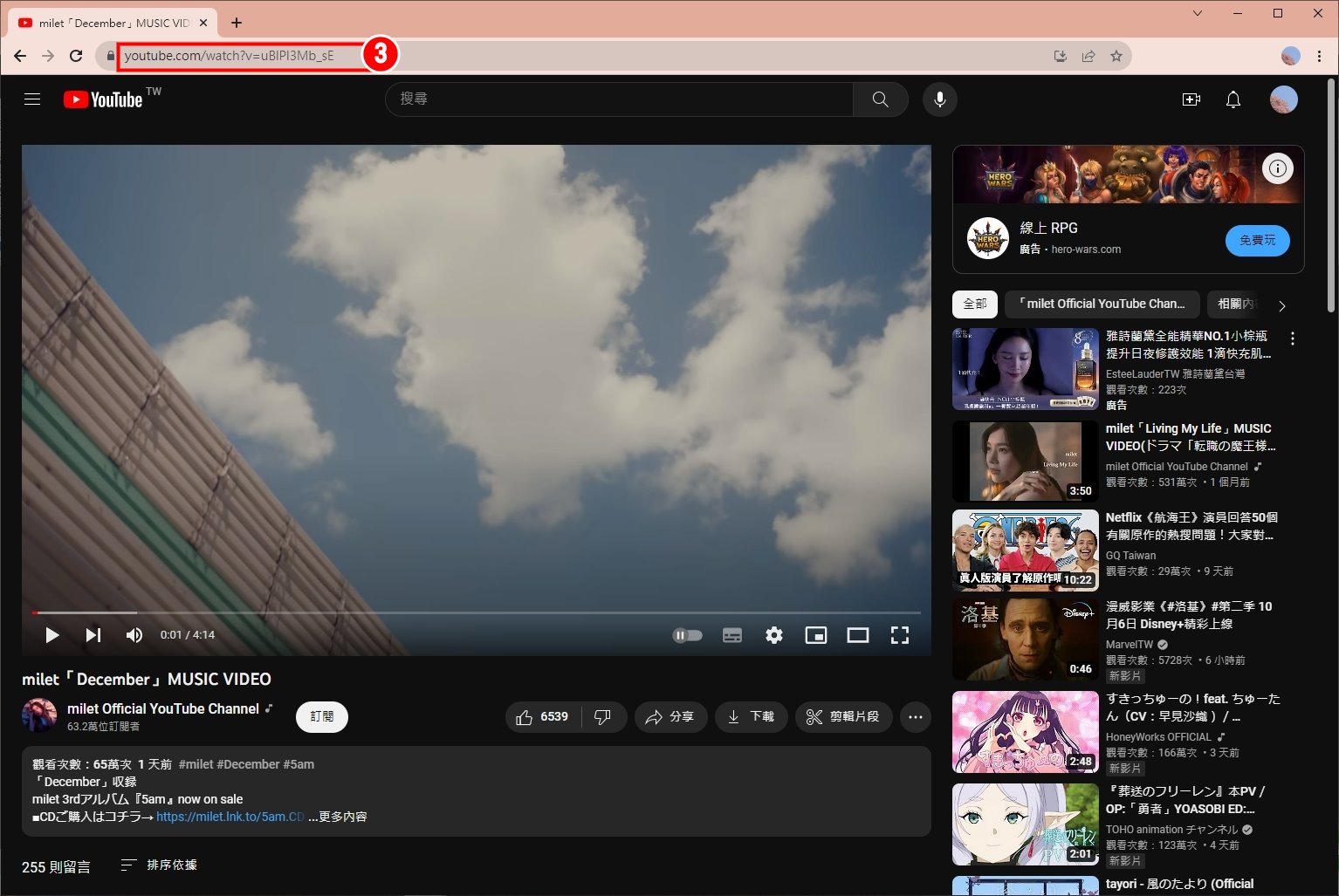Image resolution: width=1339 pixels, height=896 pixels.
Task: Open menu for Estee Lauder ad video
Action: (1293, 339)
